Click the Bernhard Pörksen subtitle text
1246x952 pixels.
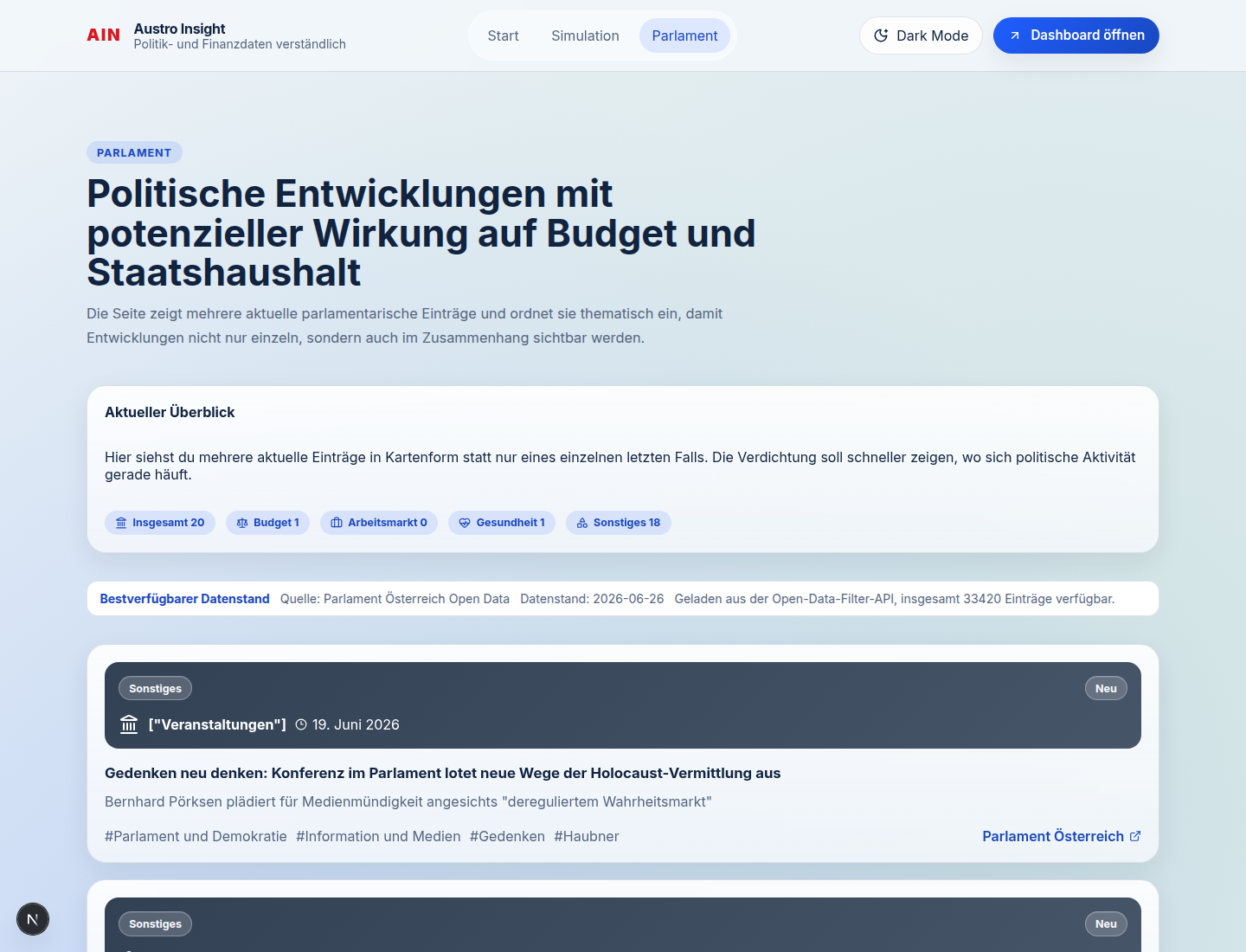(x=408, y=801)
